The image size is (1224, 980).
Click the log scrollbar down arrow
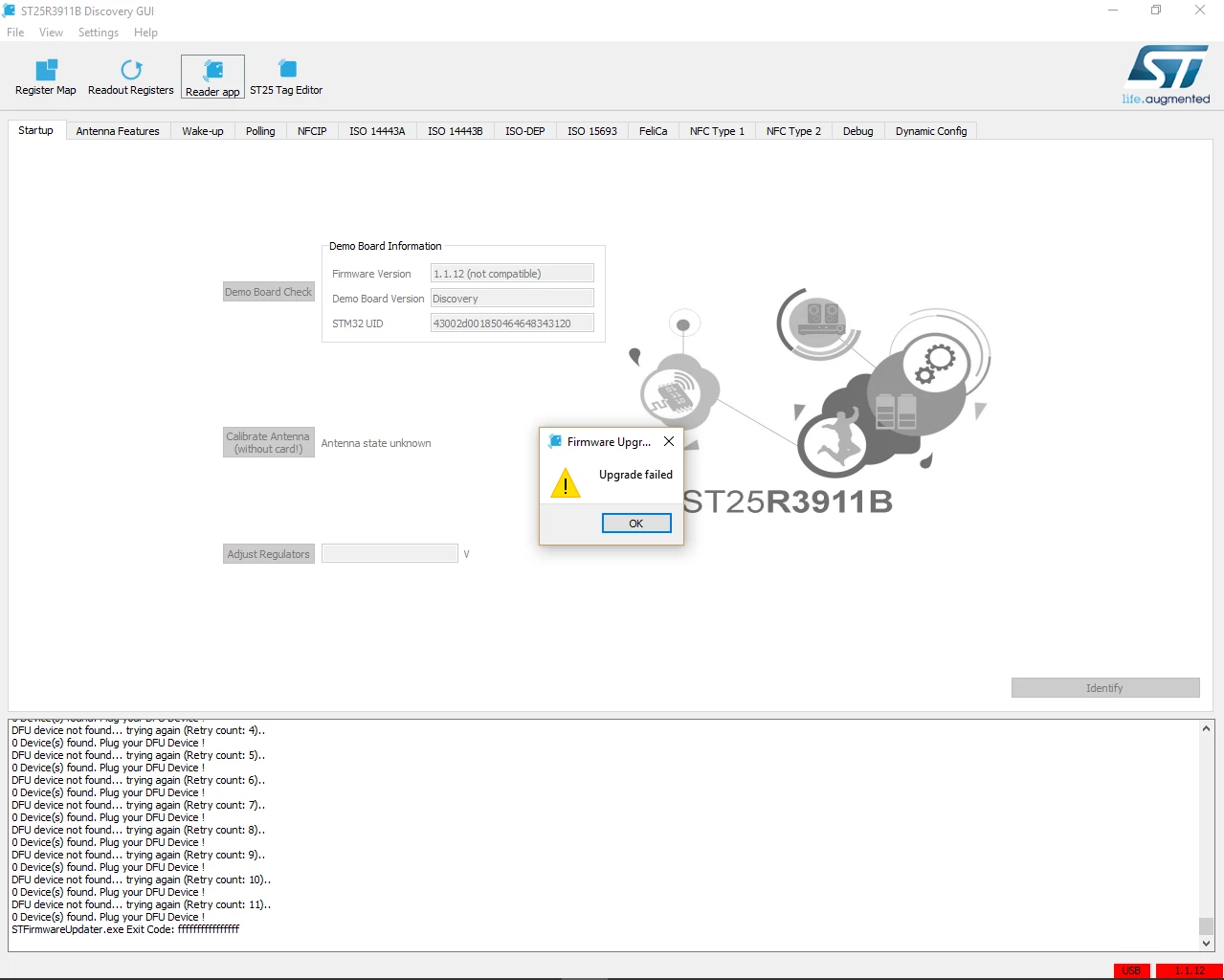pos(1207,943)
